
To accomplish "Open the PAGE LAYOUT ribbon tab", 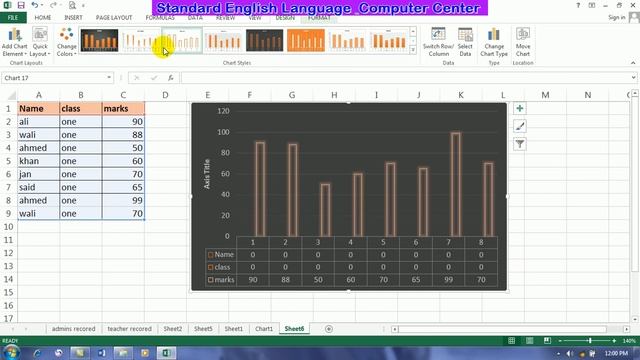I will click(x=114, y=18).
